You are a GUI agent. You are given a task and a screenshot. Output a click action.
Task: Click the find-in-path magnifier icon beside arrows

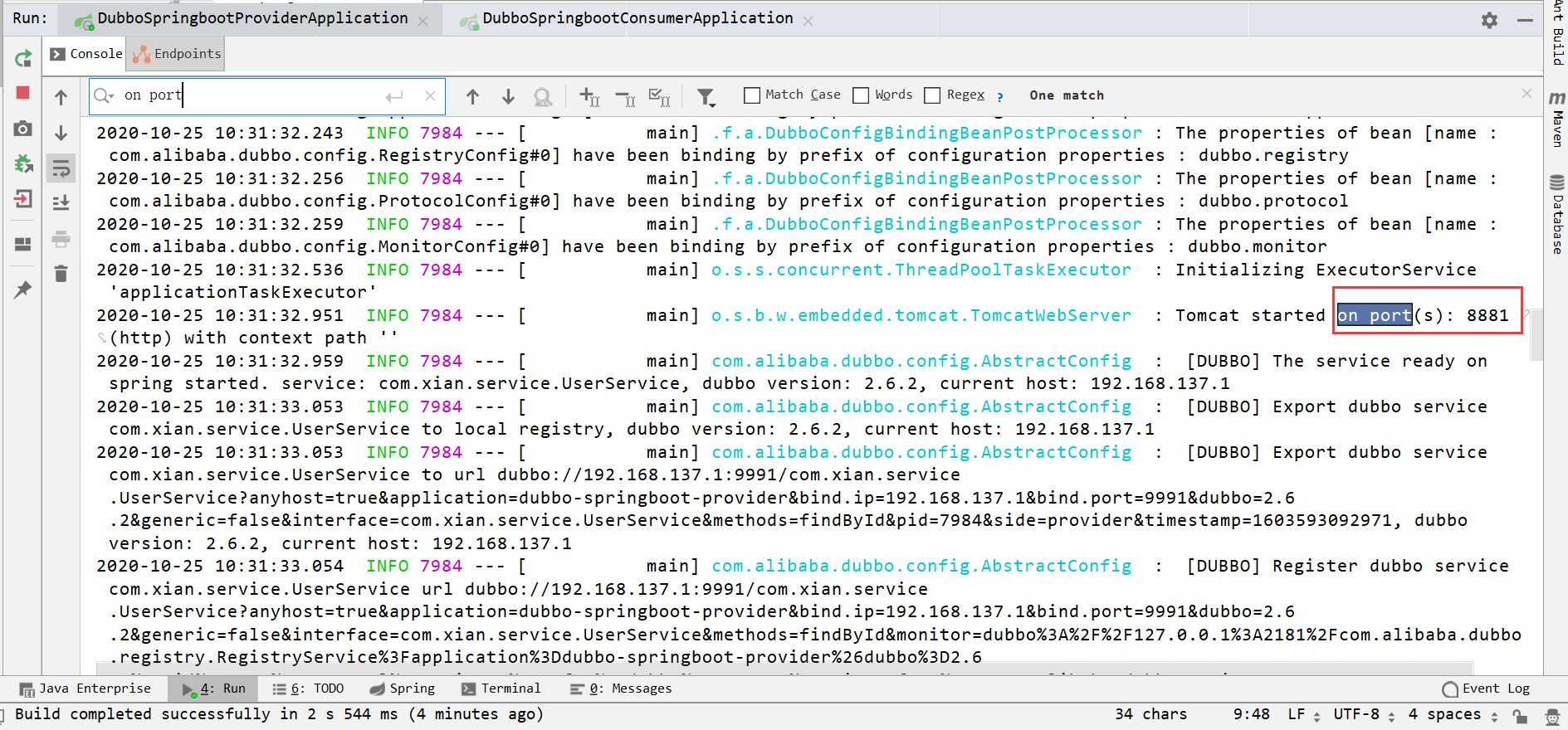(x=543, y=98)
